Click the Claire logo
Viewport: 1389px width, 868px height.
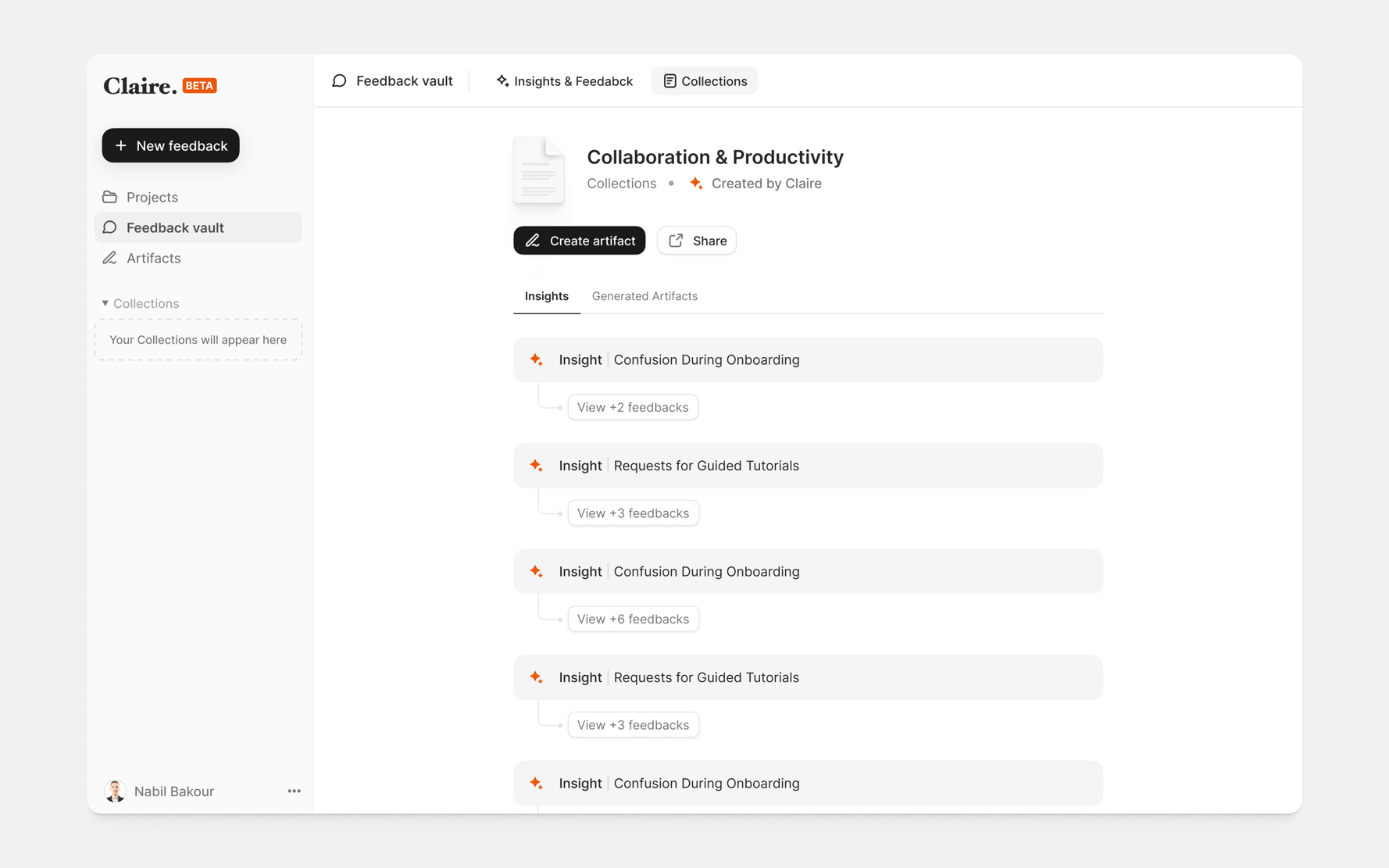pos(140,86)
